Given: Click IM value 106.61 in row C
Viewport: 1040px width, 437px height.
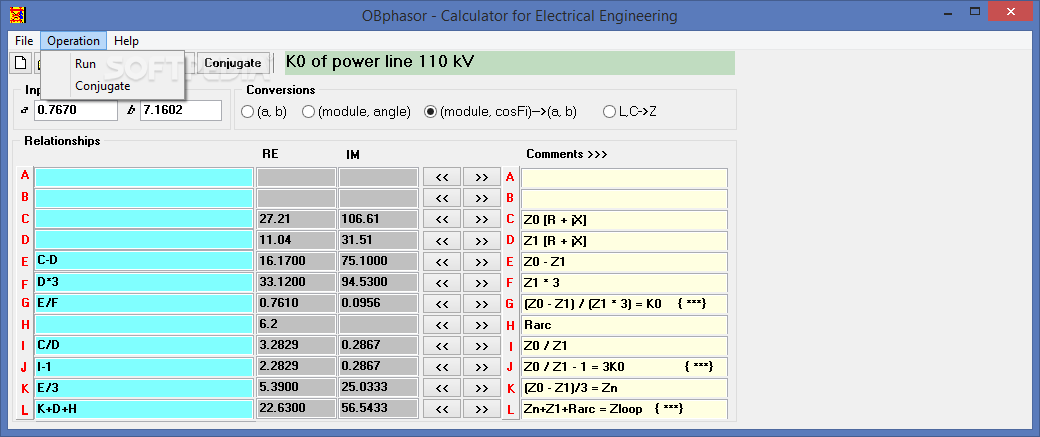Looking at the screenshot, I should [379, 219].
